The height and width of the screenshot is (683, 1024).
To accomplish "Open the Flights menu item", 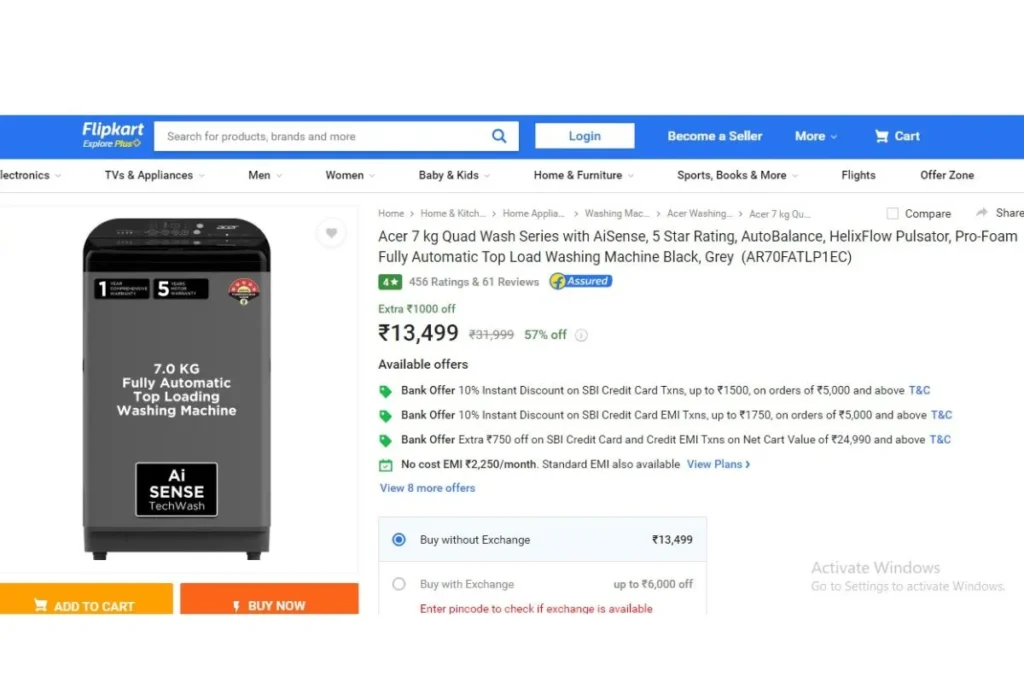I will (858, 175).
